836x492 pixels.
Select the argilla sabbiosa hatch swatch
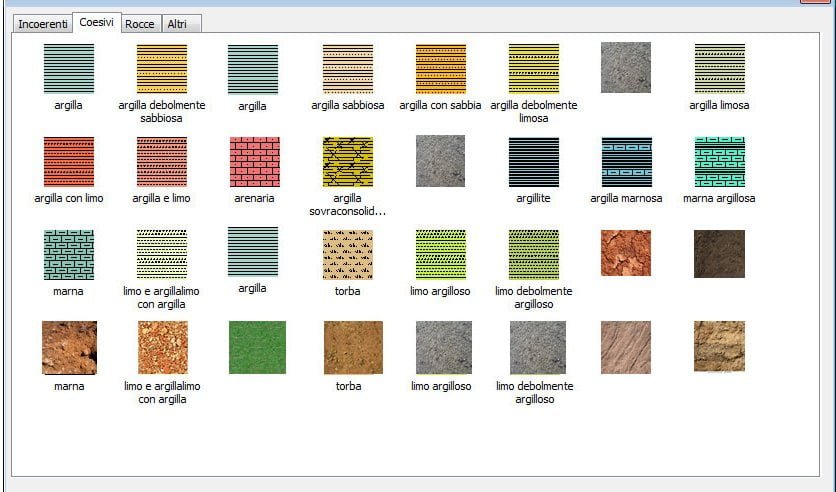[347, 69]
